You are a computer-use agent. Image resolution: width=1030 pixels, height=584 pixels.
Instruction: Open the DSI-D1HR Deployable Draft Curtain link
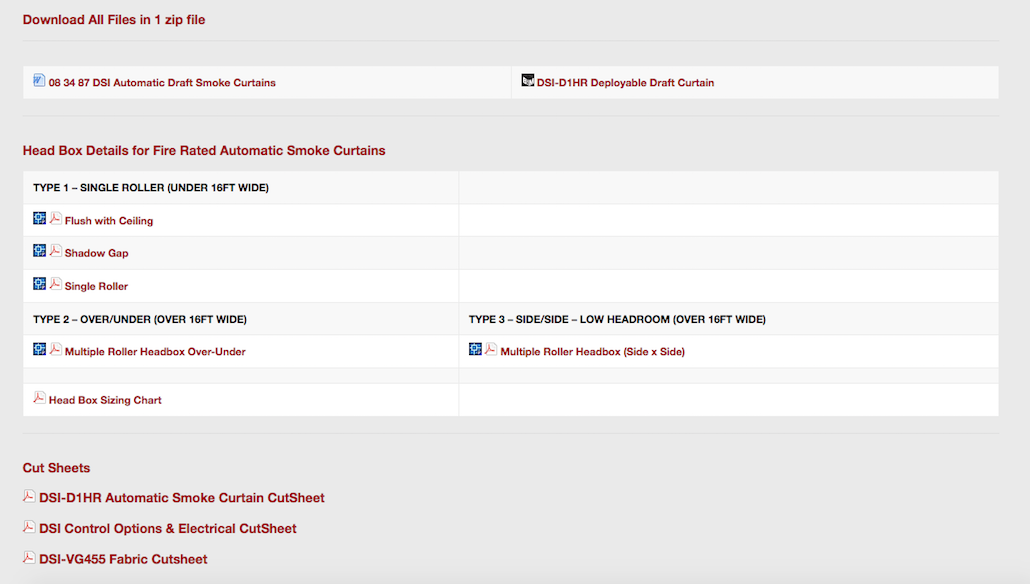pos(625,83)
